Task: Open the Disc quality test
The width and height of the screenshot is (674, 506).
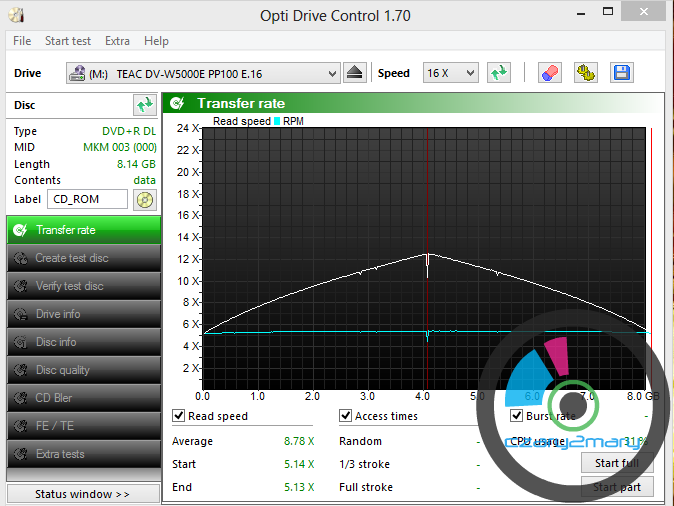Action: click(83, 370)
